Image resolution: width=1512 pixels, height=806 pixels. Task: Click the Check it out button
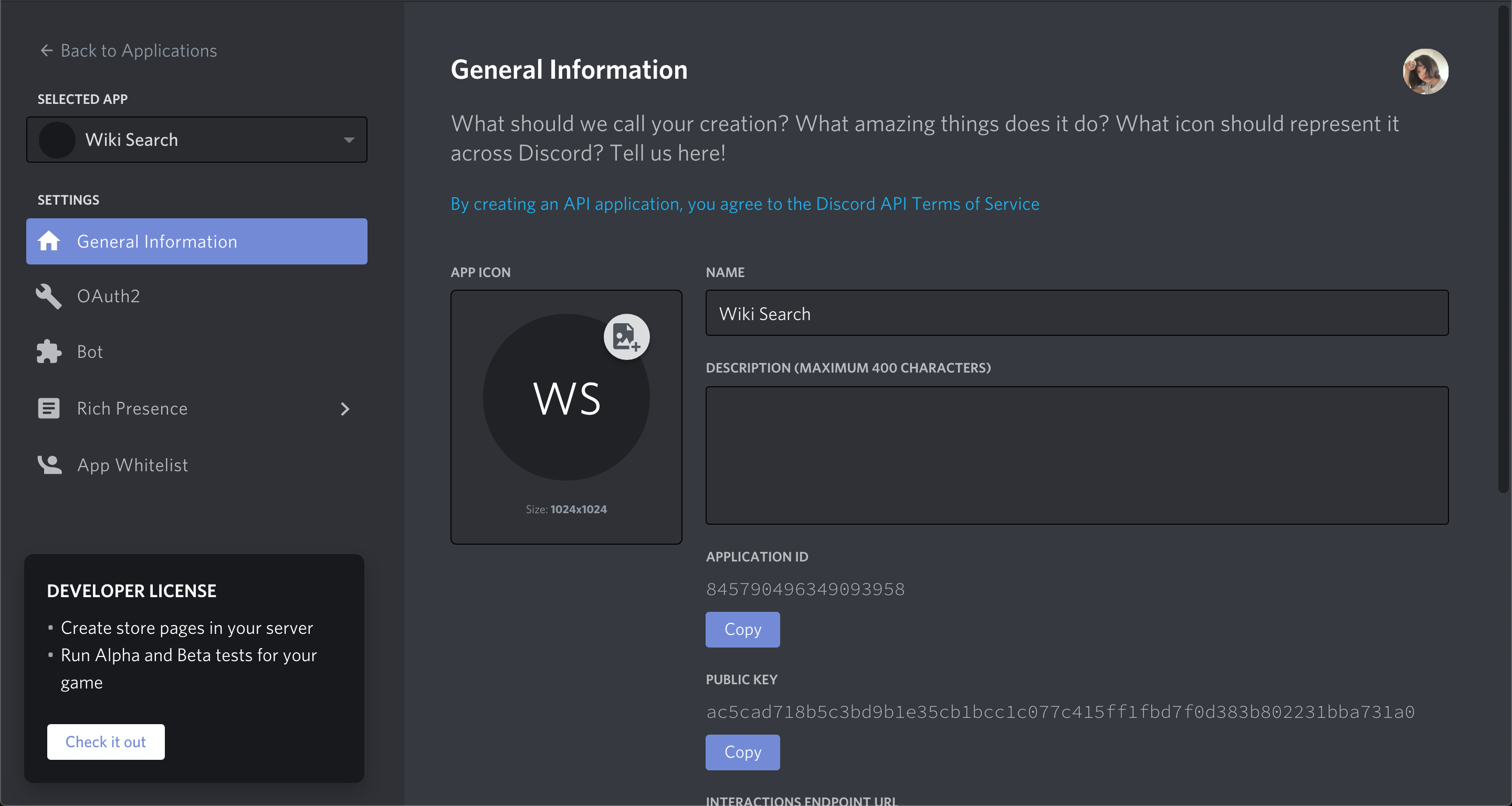pyautogui.click(x=106, y=741)
